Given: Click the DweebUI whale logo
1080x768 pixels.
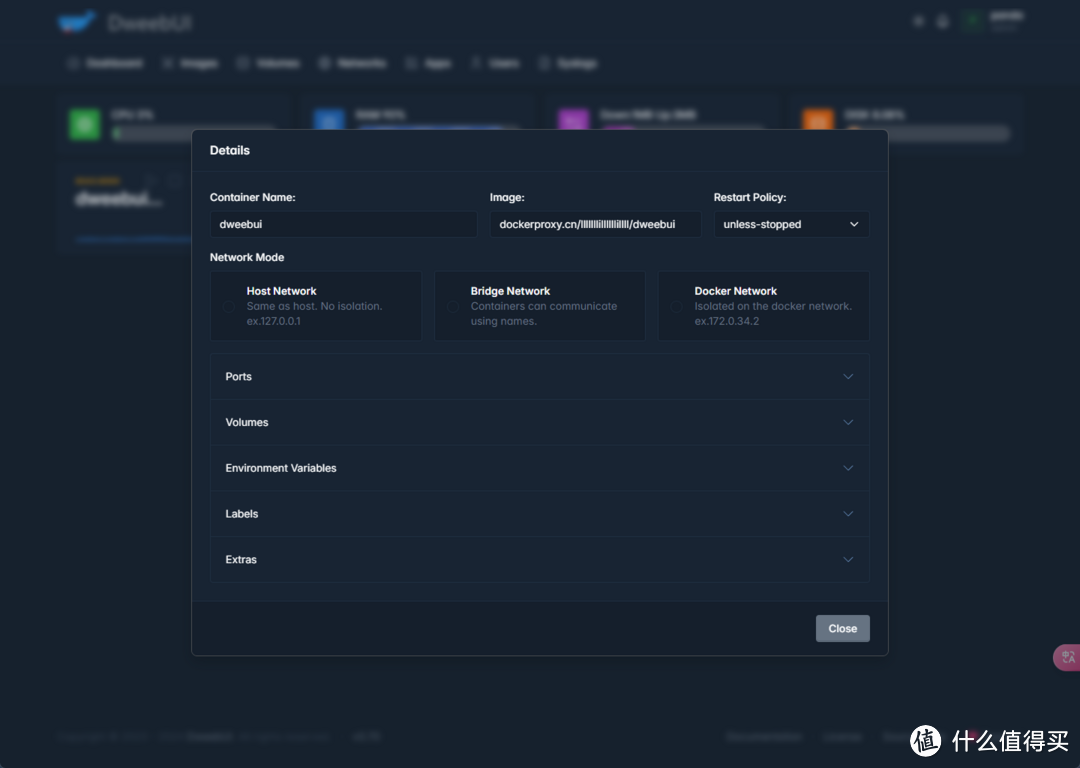Looking at the screenshot, I should coord(76,22).
